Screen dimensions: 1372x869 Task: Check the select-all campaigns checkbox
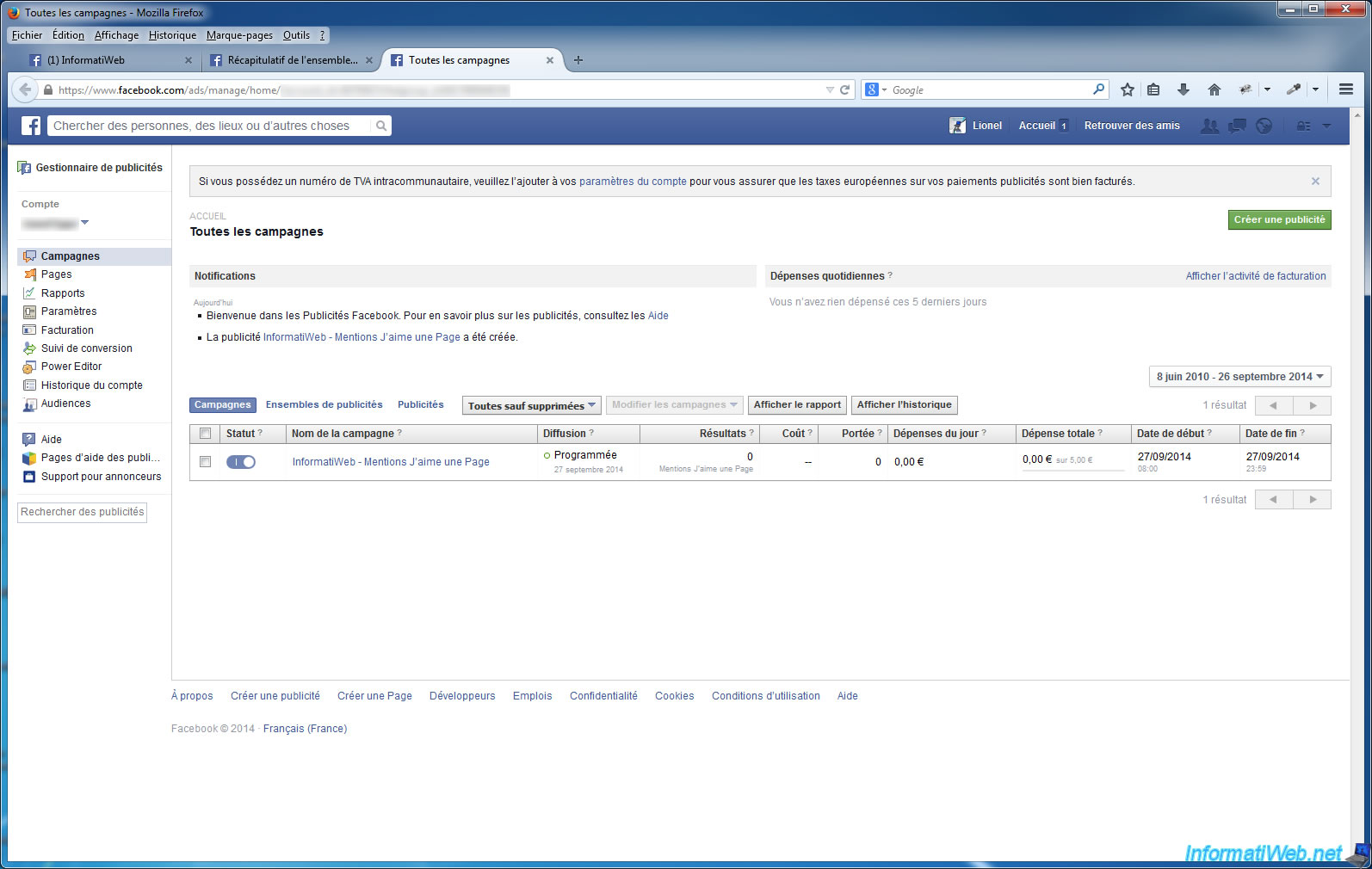pyautogui.click(x=205, y=434)
